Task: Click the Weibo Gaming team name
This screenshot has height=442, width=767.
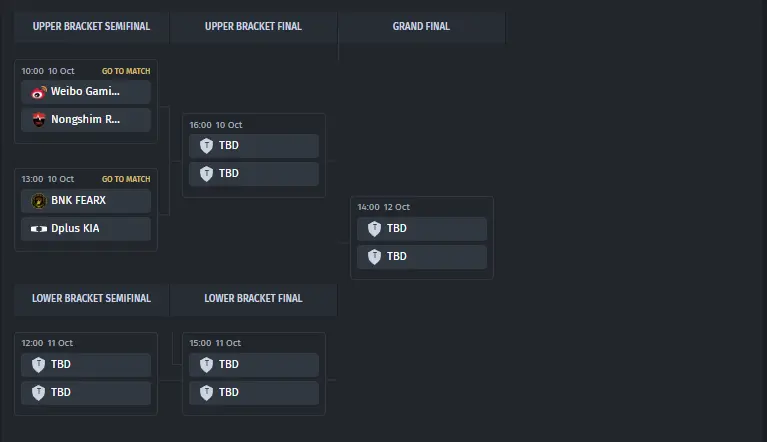Action: coord(85,92)
